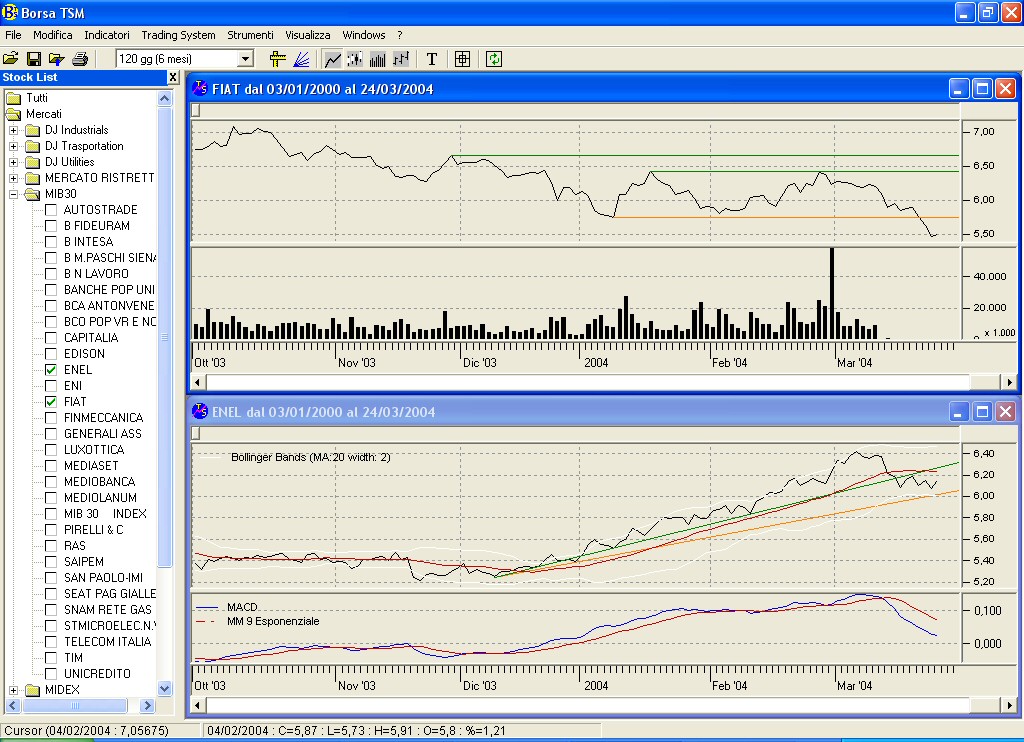Open the Indicatori menu
Screen dimensions: 1024x742
(x=107, y=35)
